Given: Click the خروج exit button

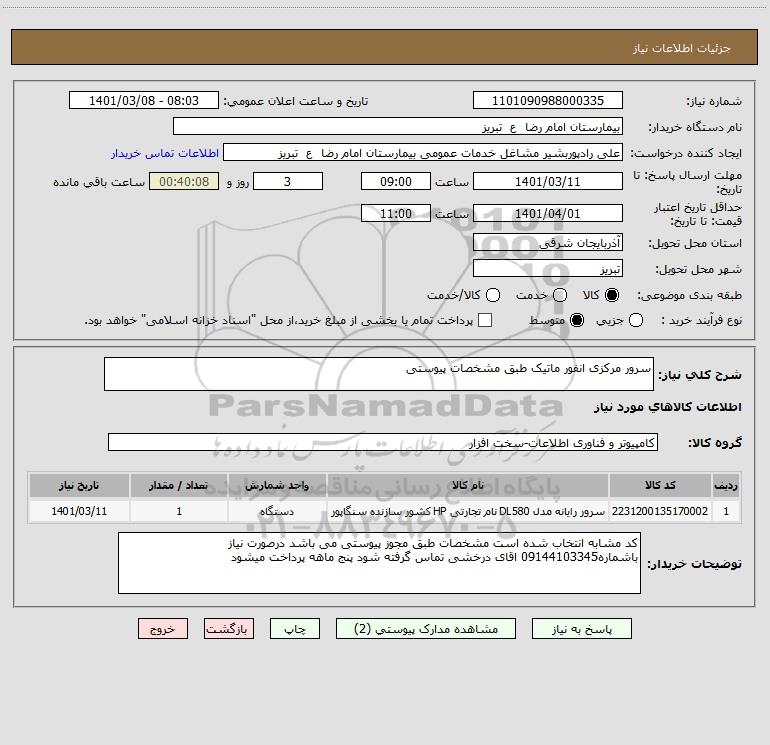Looking at the screenshot, I should (163, 629).
